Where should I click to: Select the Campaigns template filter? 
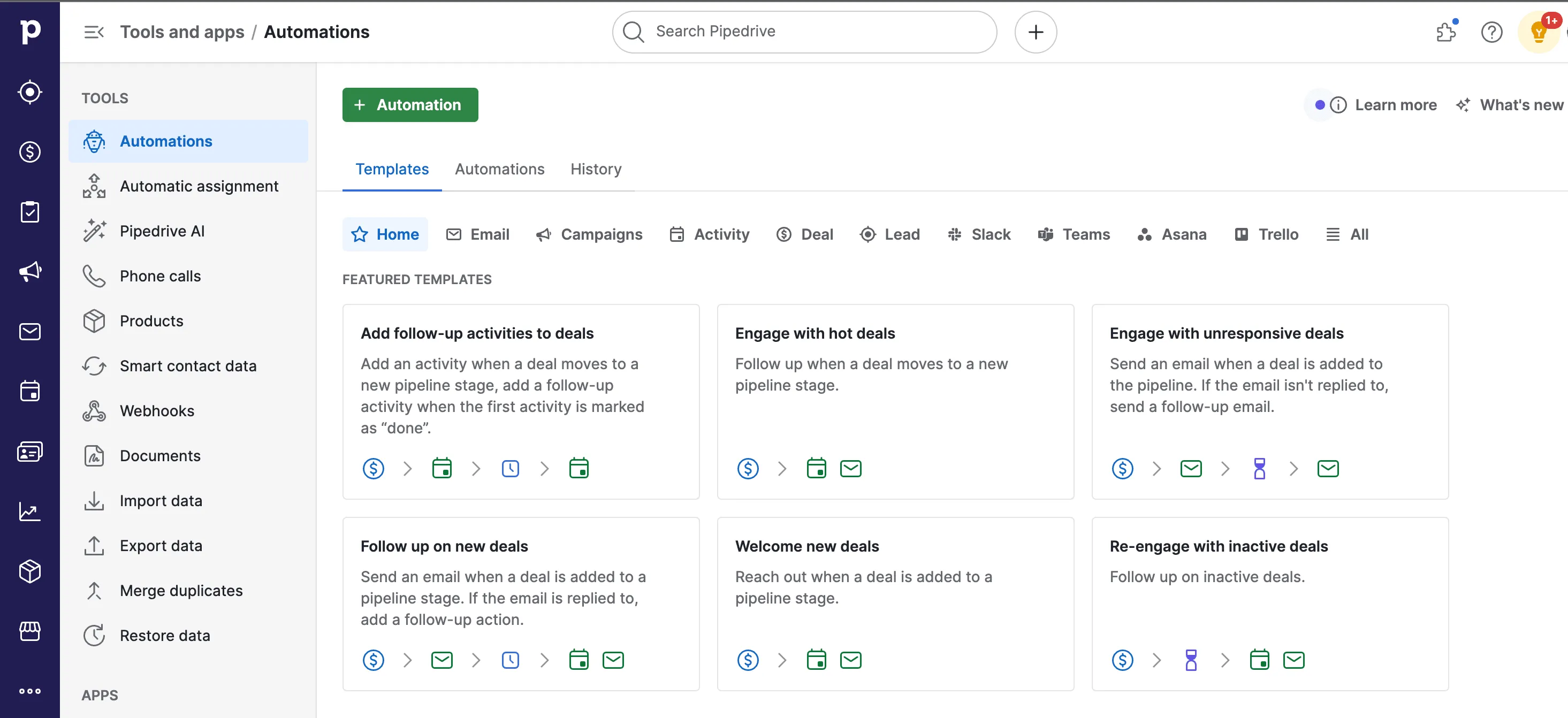tap(589, 234)
